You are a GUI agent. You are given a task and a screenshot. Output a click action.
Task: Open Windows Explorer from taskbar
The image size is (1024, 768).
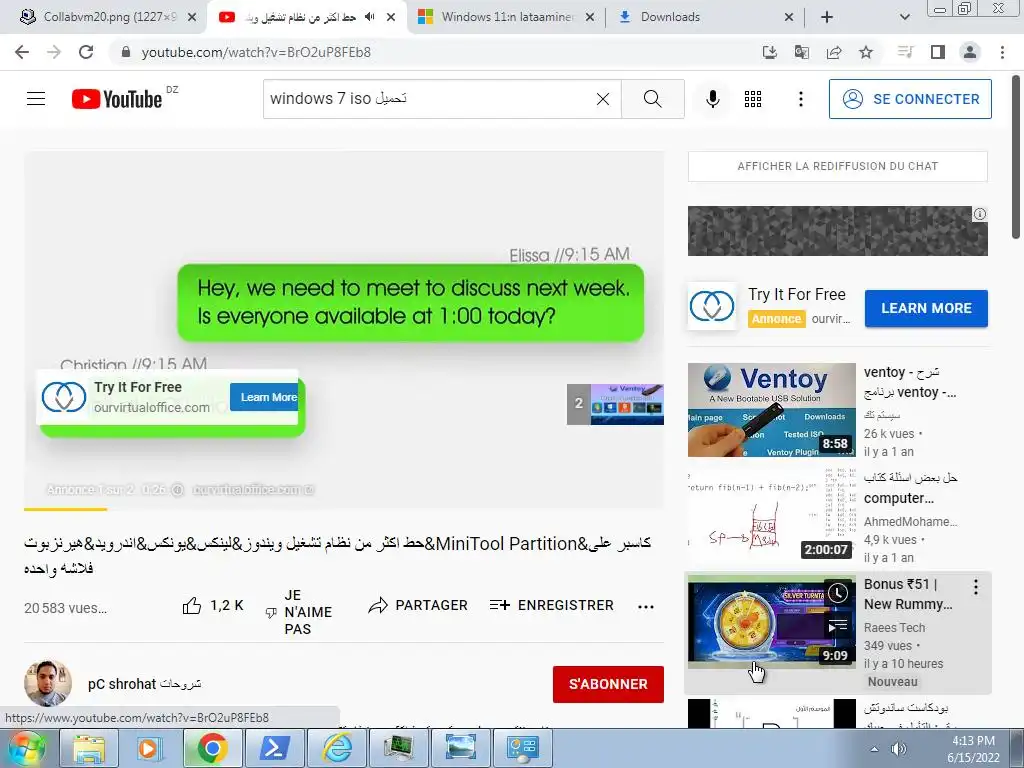(89, 748)
